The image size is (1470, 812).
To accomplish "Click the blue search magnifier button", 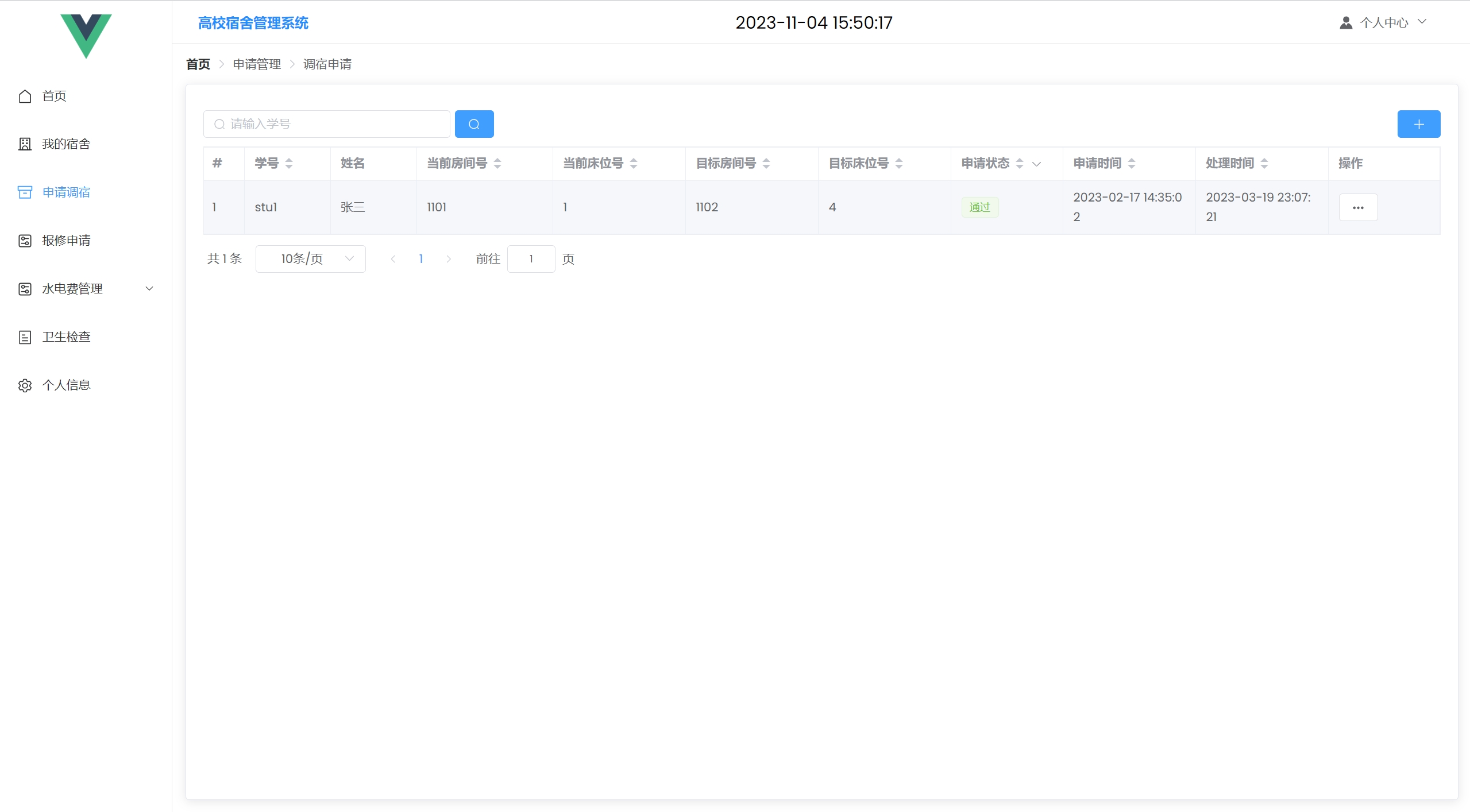I will pos(474,124).
